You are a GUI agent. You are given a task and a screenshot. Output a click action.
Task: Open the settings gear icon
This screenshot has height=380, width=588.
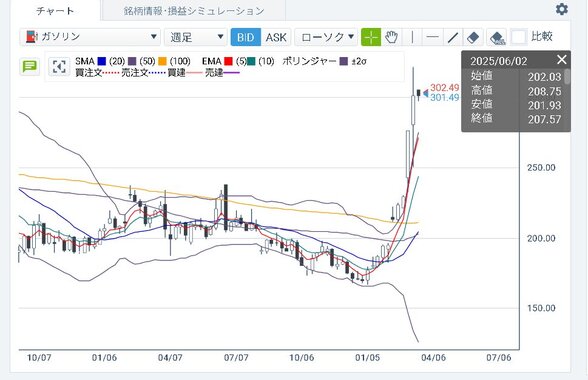click(x=561, y=9)
